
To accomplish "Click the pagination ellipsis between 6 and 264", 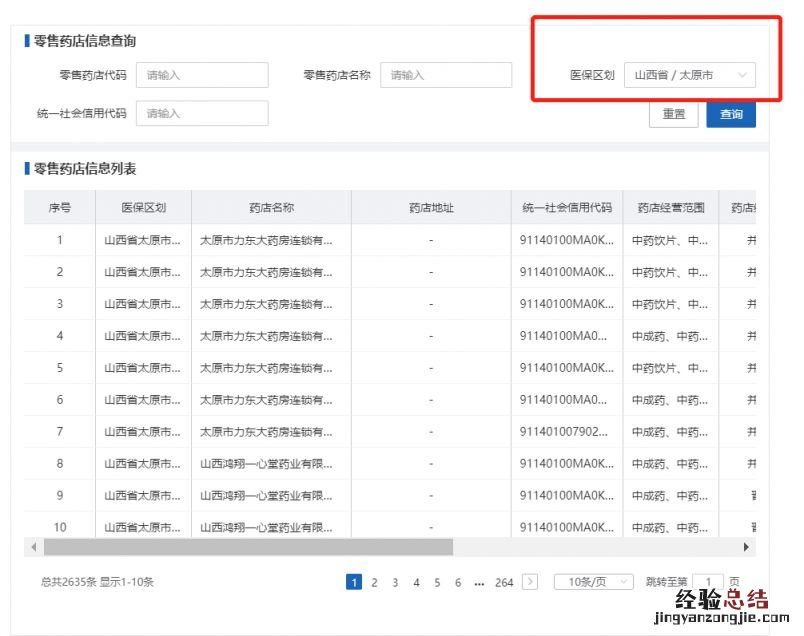I will 479,582.
